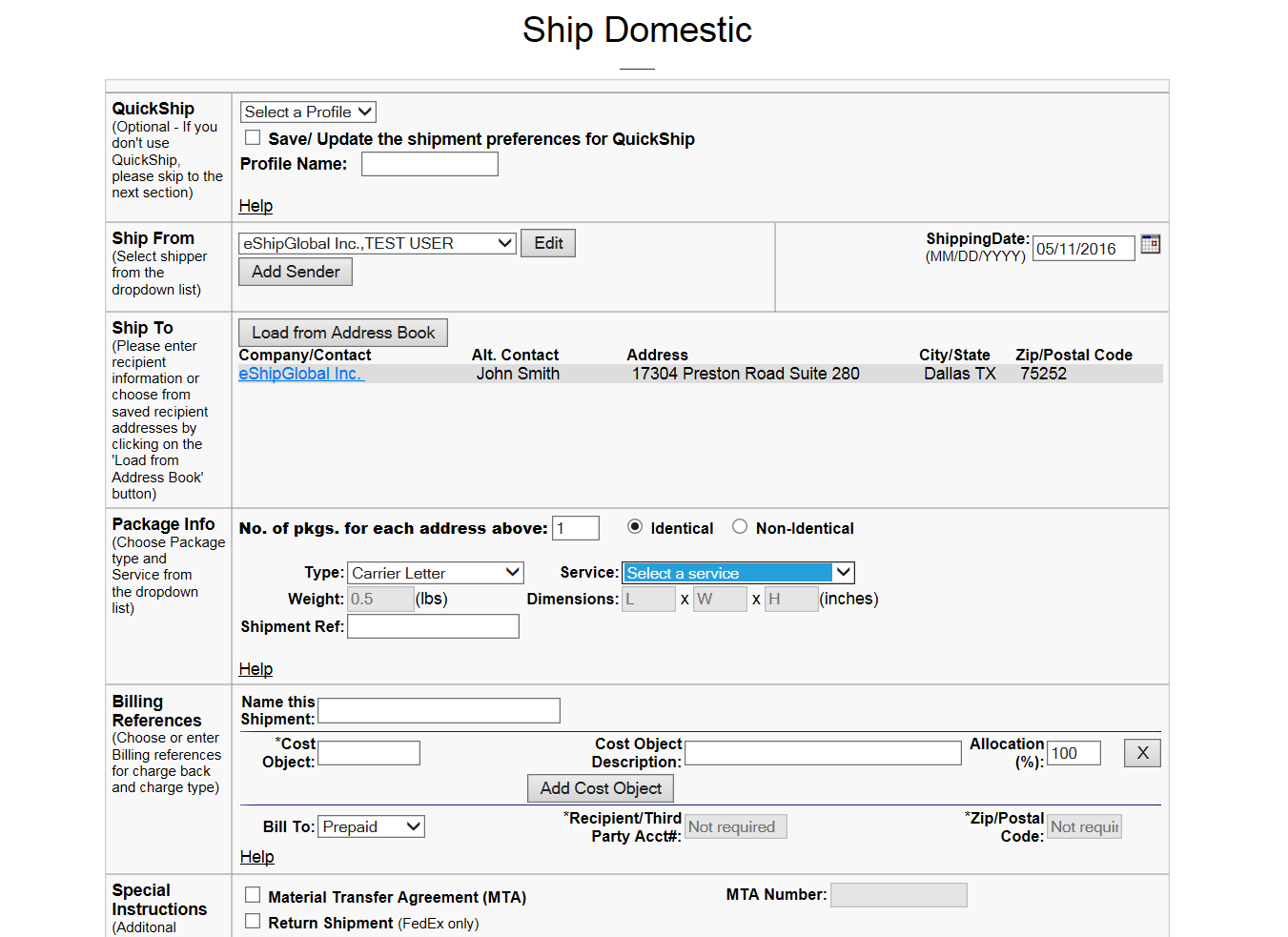Enable Material Transfer Agreement (MTA) checkbox
Viewport: 1288px width, 937px height.
click(253, 895)
